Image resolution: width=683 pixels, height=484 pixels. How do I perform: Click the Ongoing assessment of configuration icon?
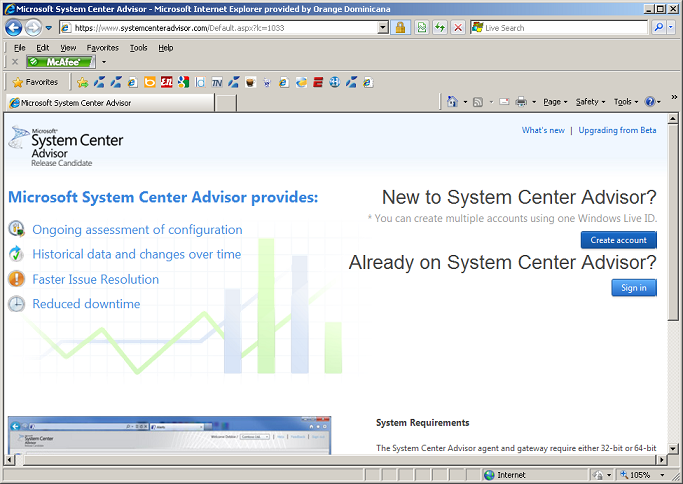coord(17,229)
